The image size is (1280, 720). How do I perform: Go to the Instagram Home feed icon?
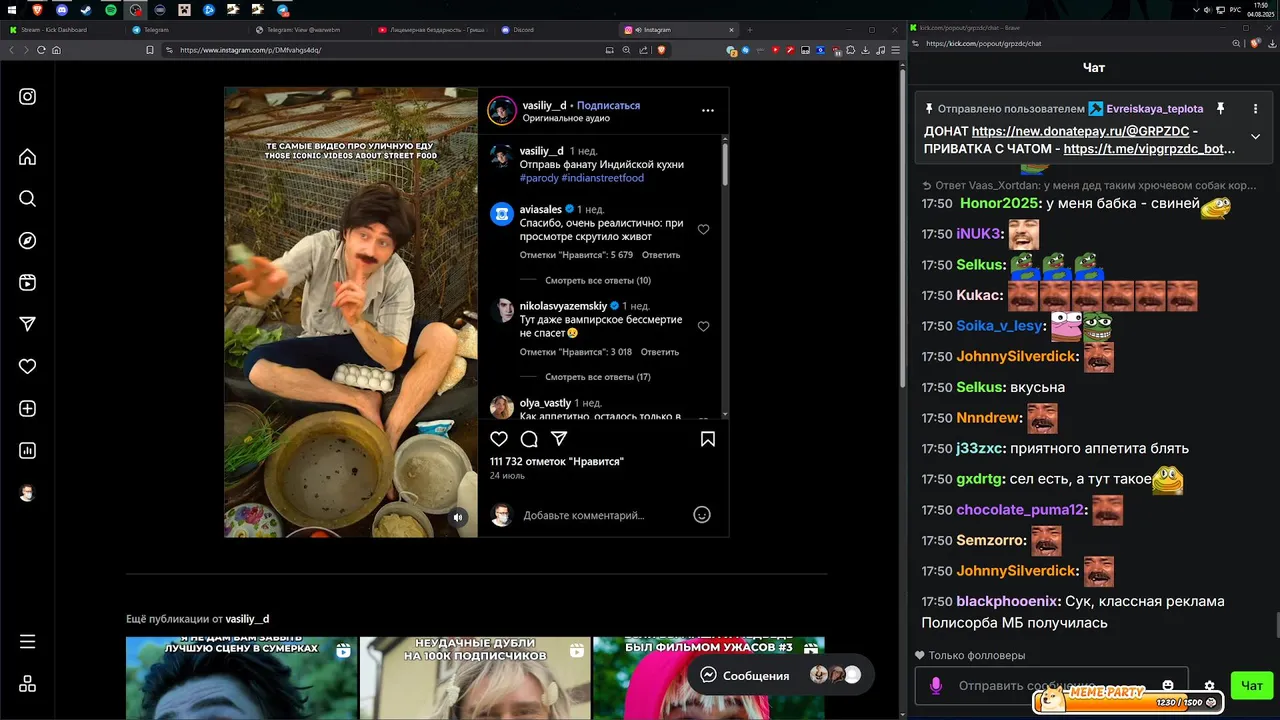(28, 157)
